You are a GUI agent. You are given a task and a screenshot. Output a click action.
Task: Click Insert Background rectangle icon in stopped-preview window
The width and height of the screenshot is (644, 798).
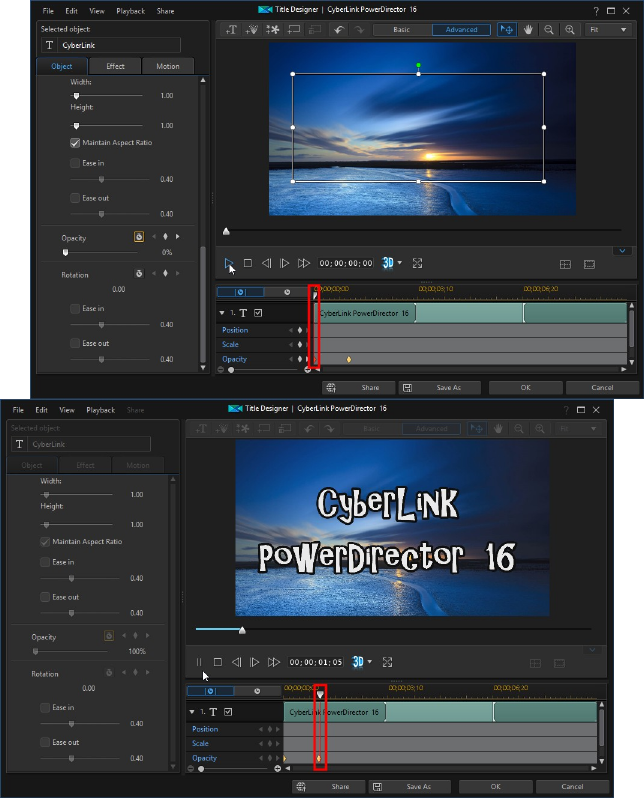[x=294, y=30]
